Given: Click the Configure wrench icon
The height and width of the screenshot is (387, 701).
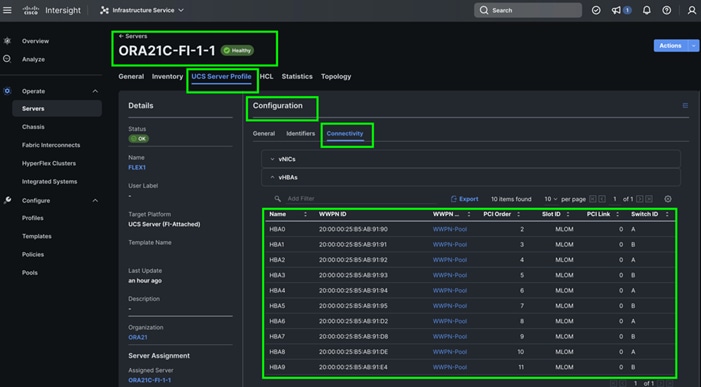Looking at the screenshot, I should click(x=7, y=200).
